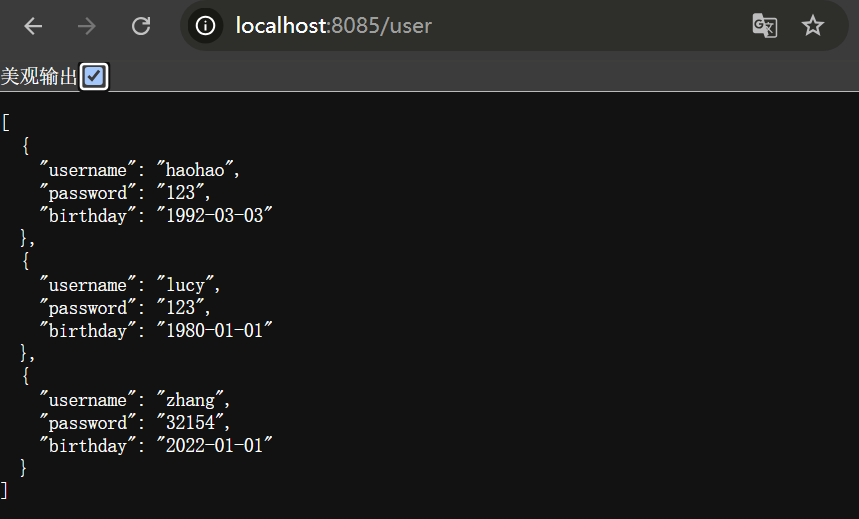Click the "1980-01-01" birthday value
This screenshot has height=519, width=859.
point(214,330)
